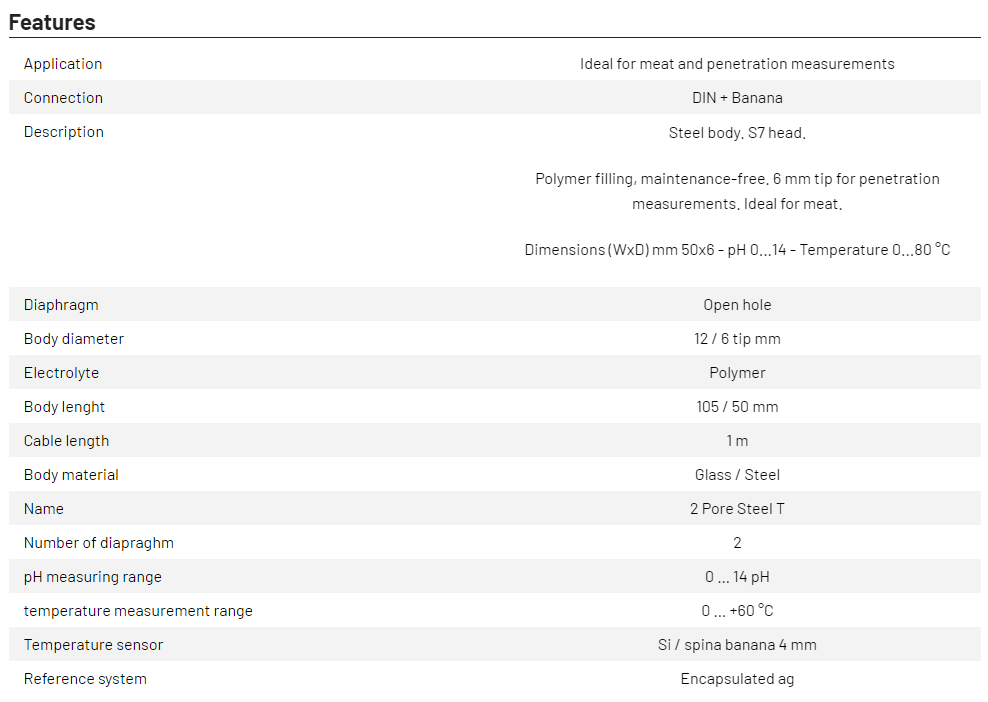Click the Diaphragm row label

coord(61,305)
